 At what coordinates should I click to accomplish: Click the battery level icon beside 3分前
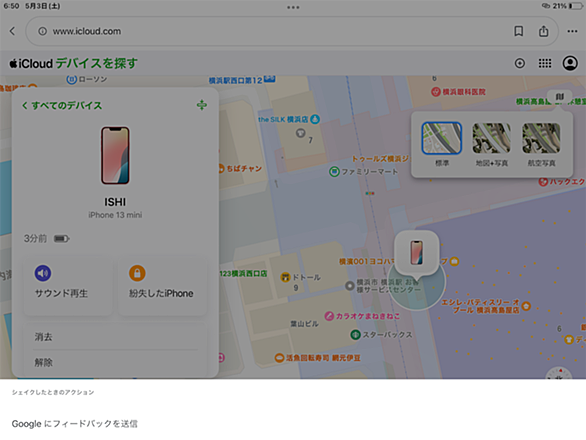coord(62,239)
